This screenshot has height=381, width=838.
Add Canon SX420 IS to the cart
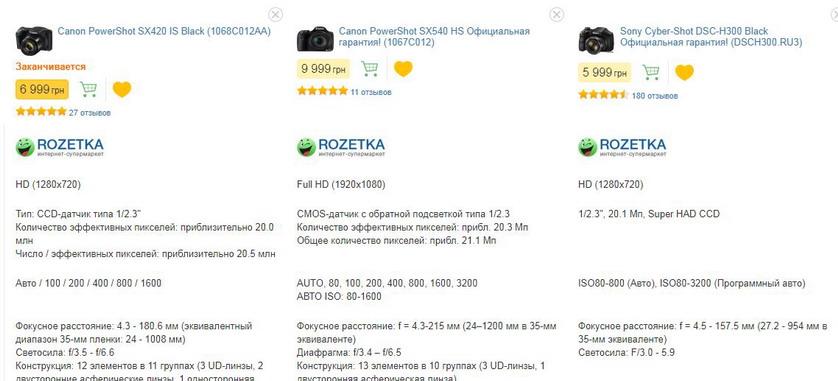(88, 89)
